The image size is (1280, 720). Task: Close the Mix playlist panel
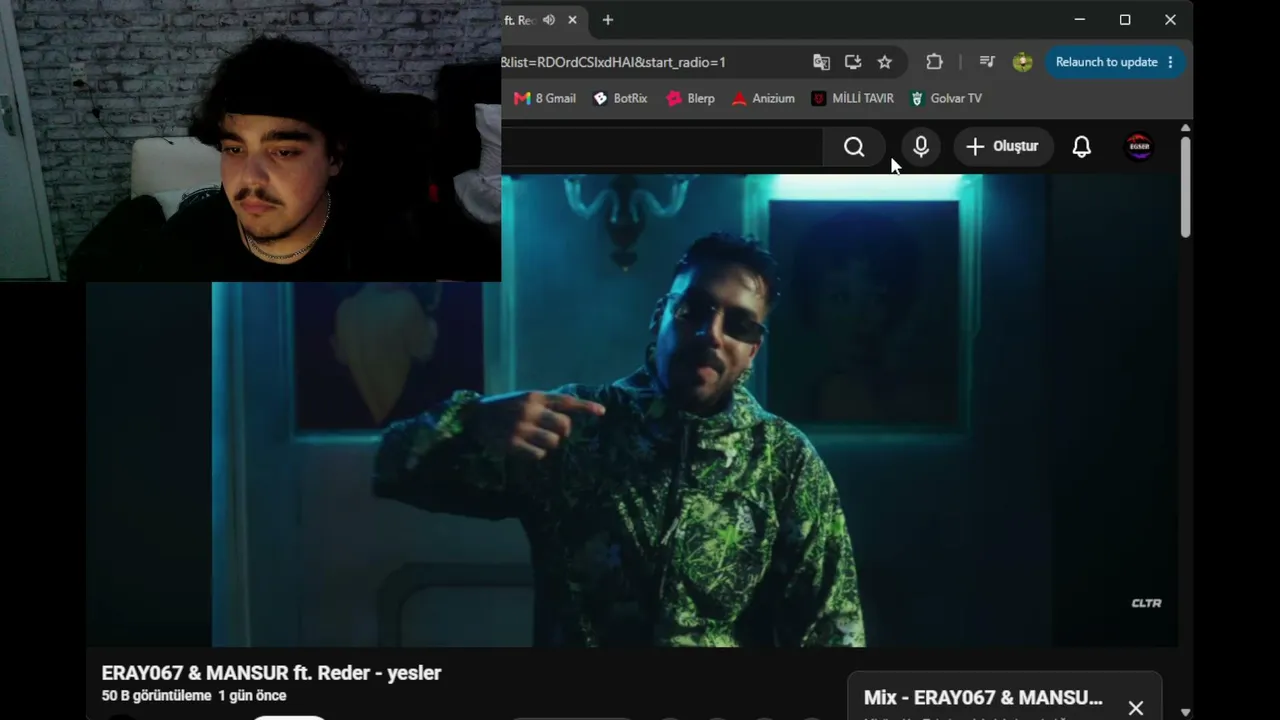pyautogui.click(x=1135, y=708)
